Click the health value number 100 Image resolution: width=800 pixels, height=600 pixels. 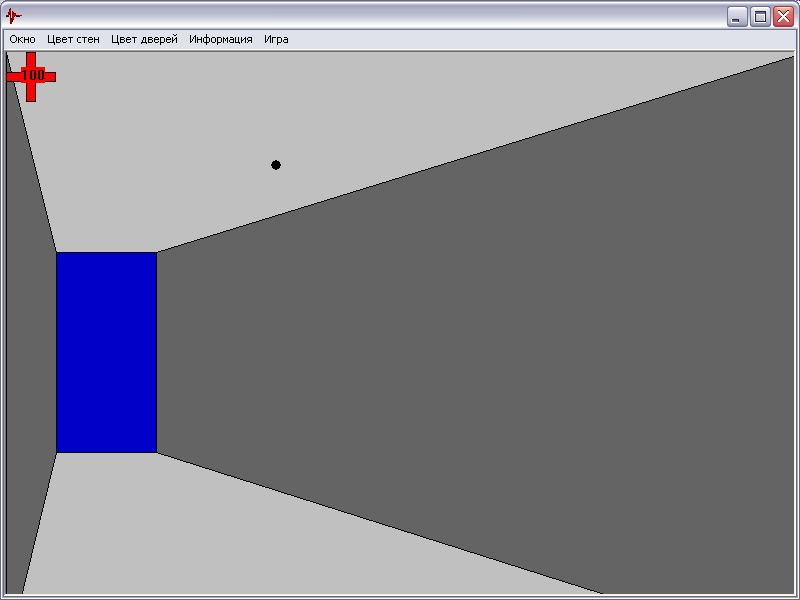pos(32,75)
